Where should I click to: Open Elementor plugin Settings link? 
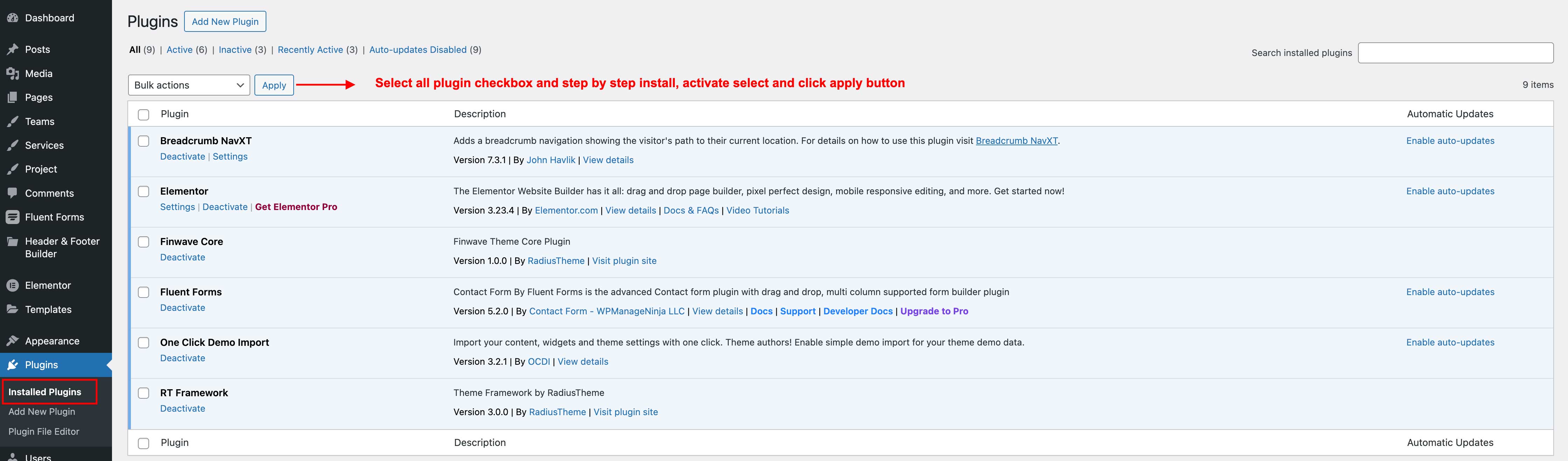click(178, 207)
